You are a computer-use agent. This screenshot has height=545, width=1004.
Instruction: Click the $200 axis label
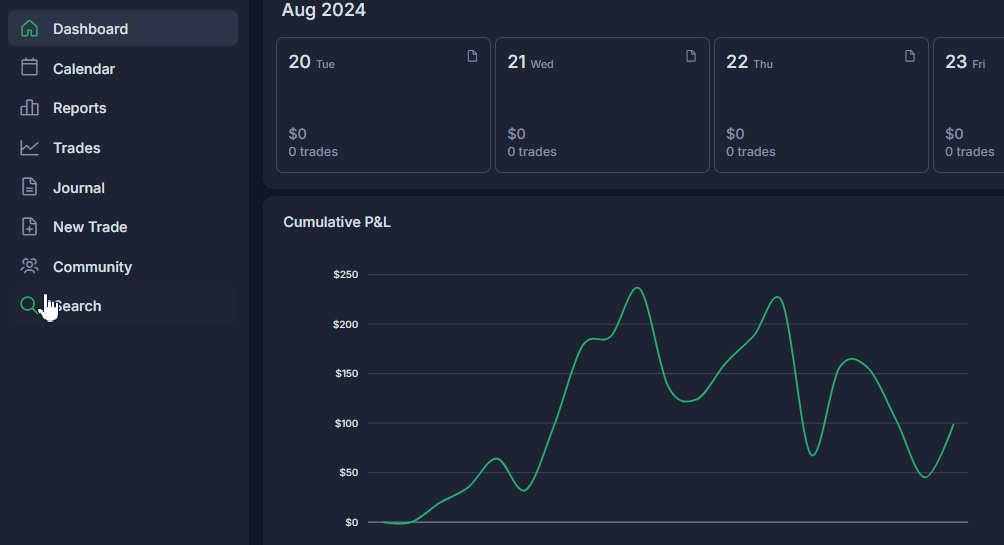pos(346,325)
